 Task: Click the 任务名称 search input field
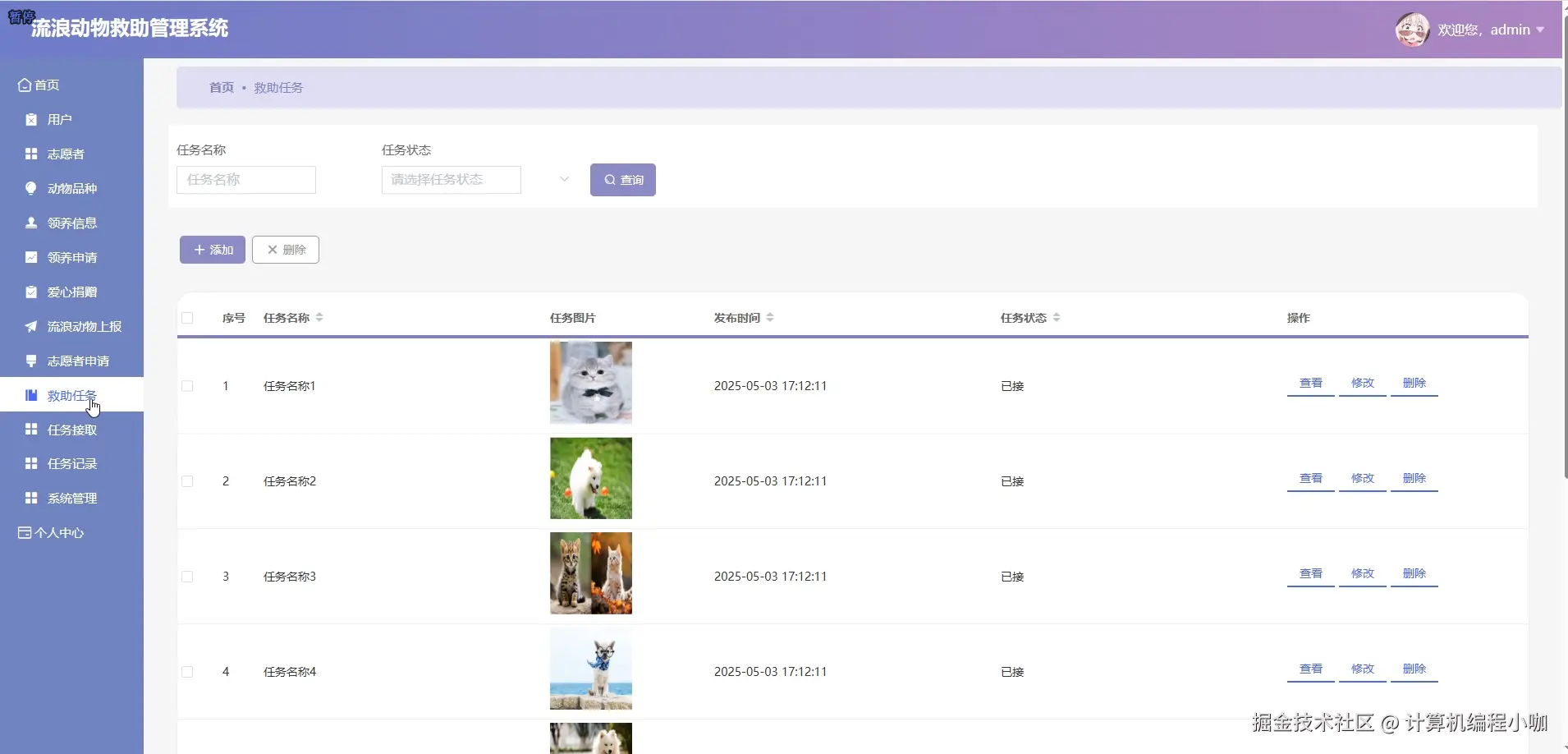tap(246, 180)
